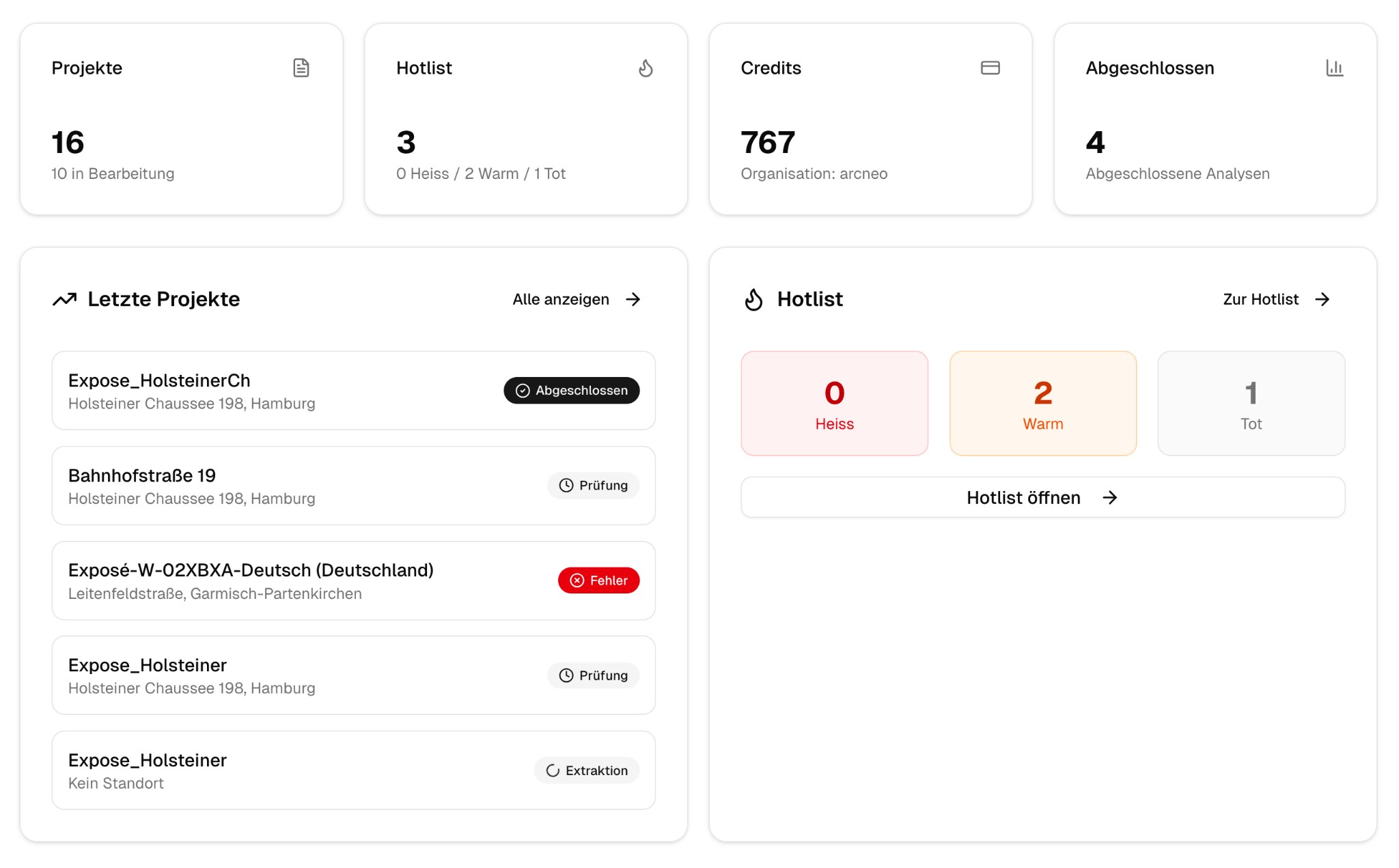Open the Expose_HolsteinerCh project entry
Image resolution: width=1399 pixels, height=868 pixels.
pyautogui.click(x=352, y=390)
